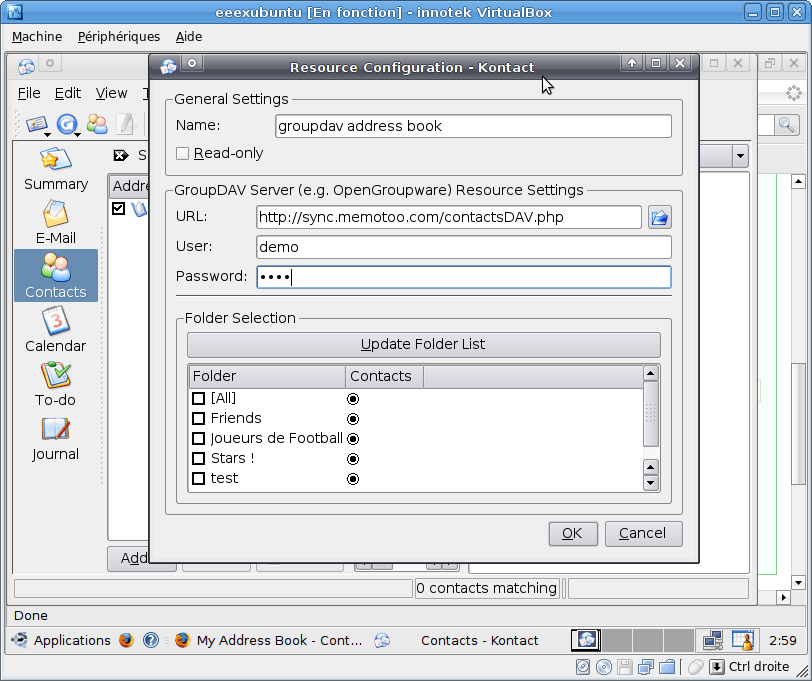
Task: Check the Stars ! folder checkbox
Action: point(198,458)
